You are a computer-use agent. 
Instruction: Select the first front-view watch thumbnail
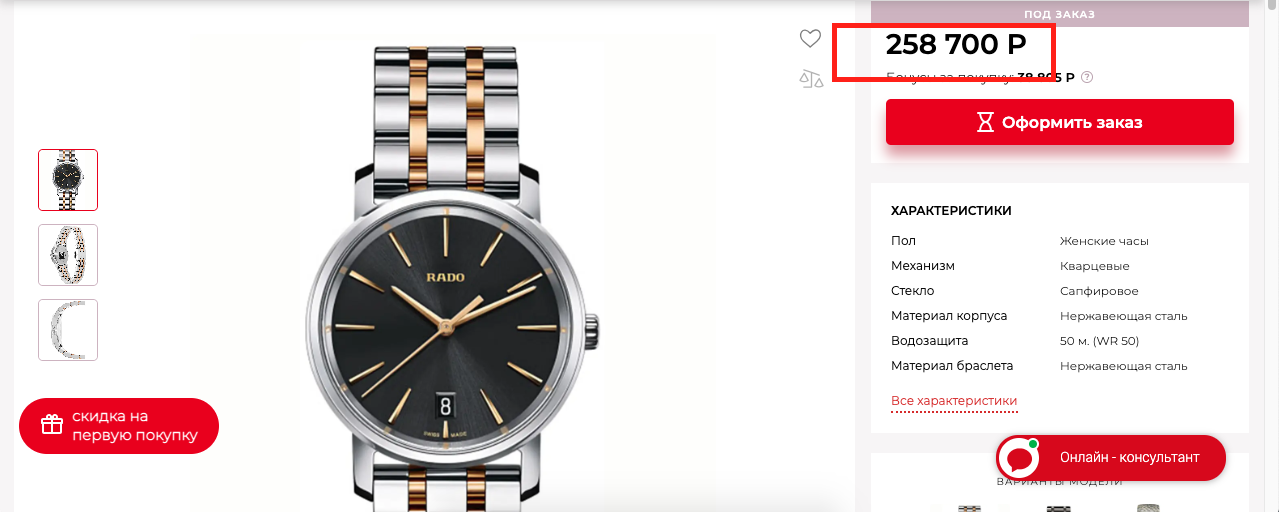coord(68,180)
